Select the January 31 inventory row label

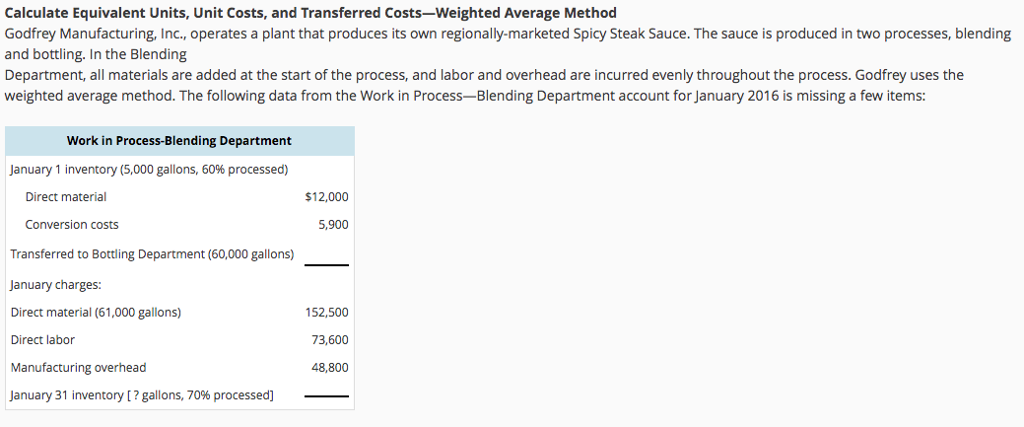141,395
